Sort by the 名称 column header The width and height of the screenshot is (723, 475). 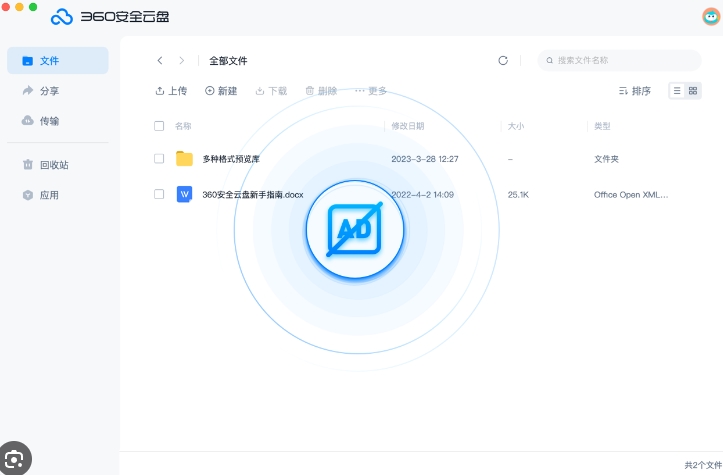pos(183,126)
